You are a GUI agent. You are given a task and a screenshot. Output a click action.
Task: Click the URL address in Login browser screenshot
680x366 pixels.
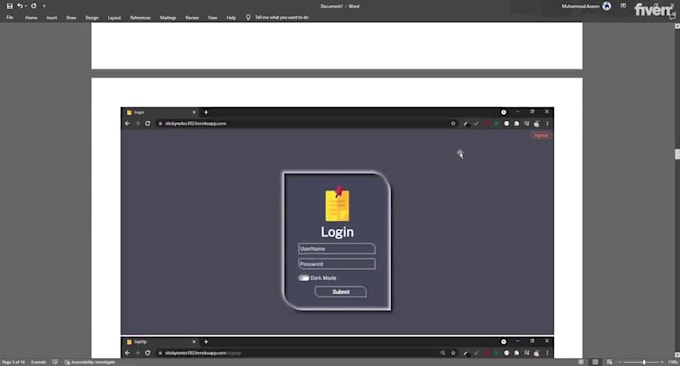click(195, 124)
